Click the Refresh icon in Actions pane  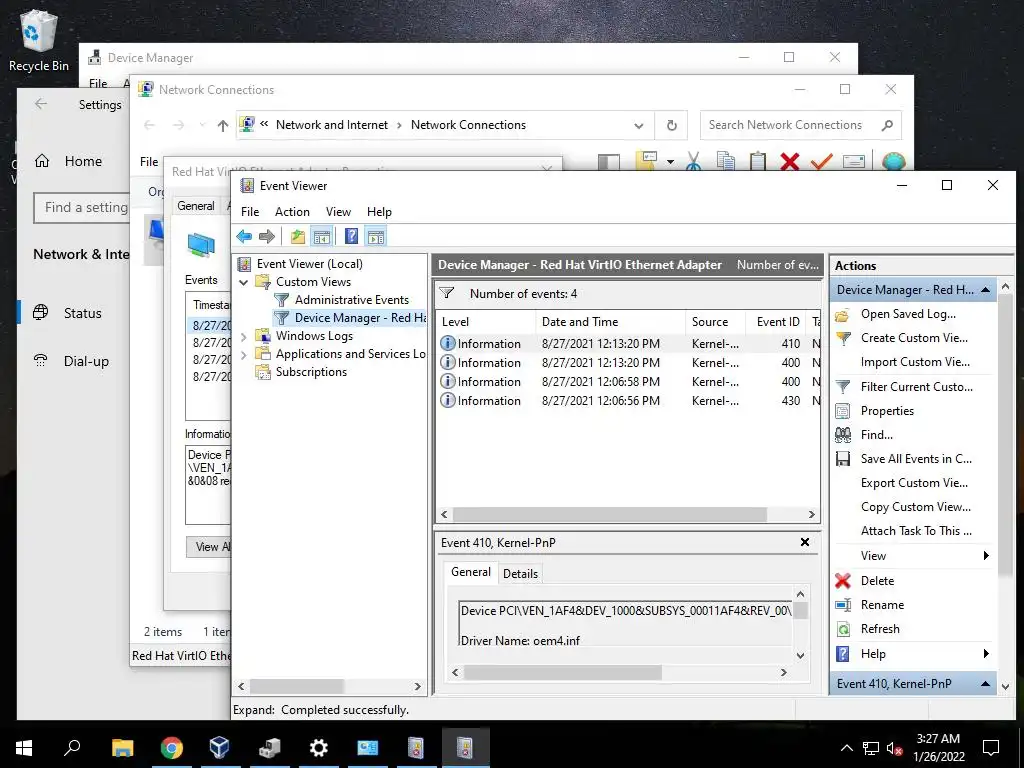(x=843, y=629)
